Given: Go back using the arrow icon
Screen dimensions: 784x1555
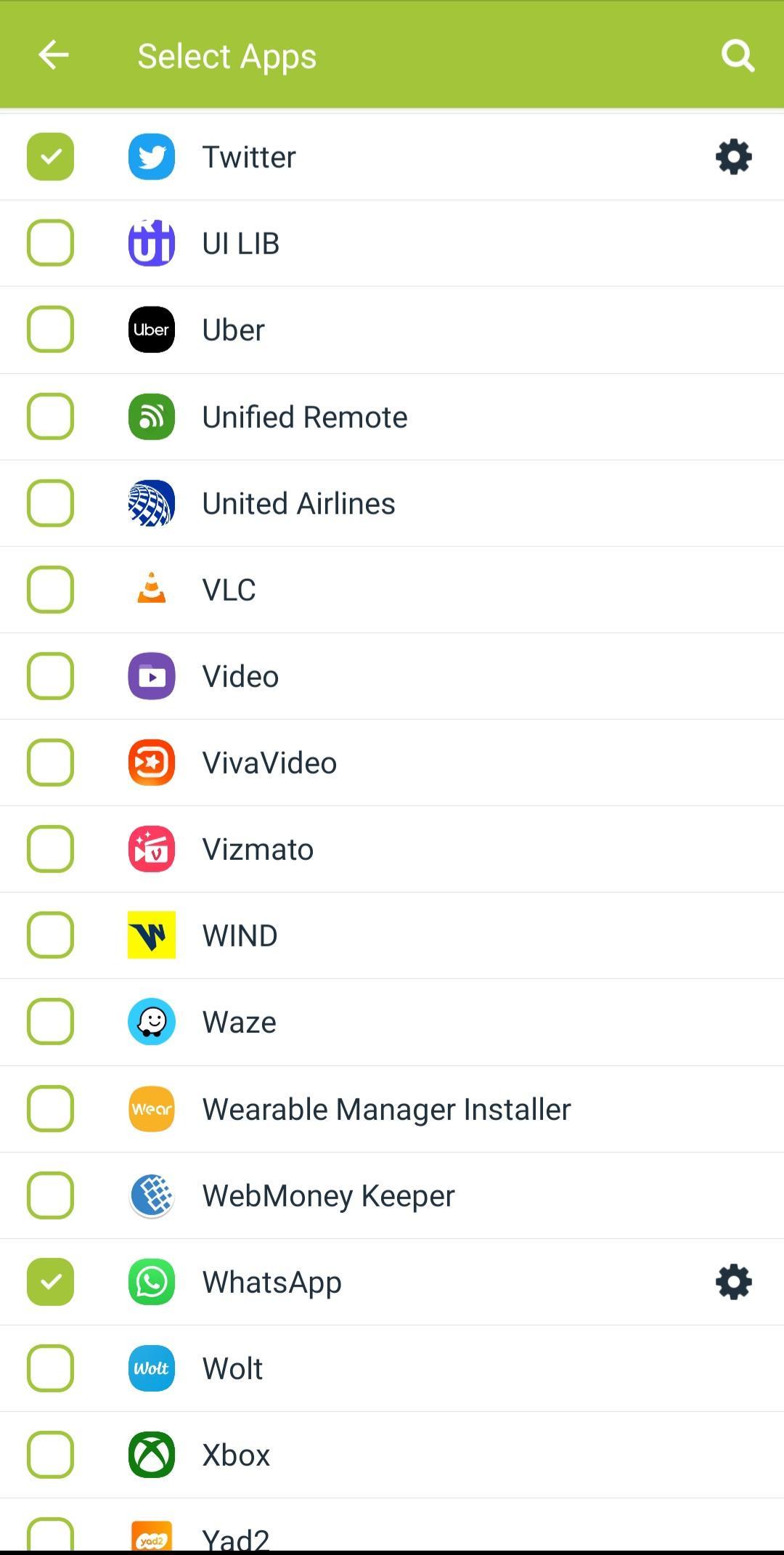Looking at the screenshot, I should 53,55.
